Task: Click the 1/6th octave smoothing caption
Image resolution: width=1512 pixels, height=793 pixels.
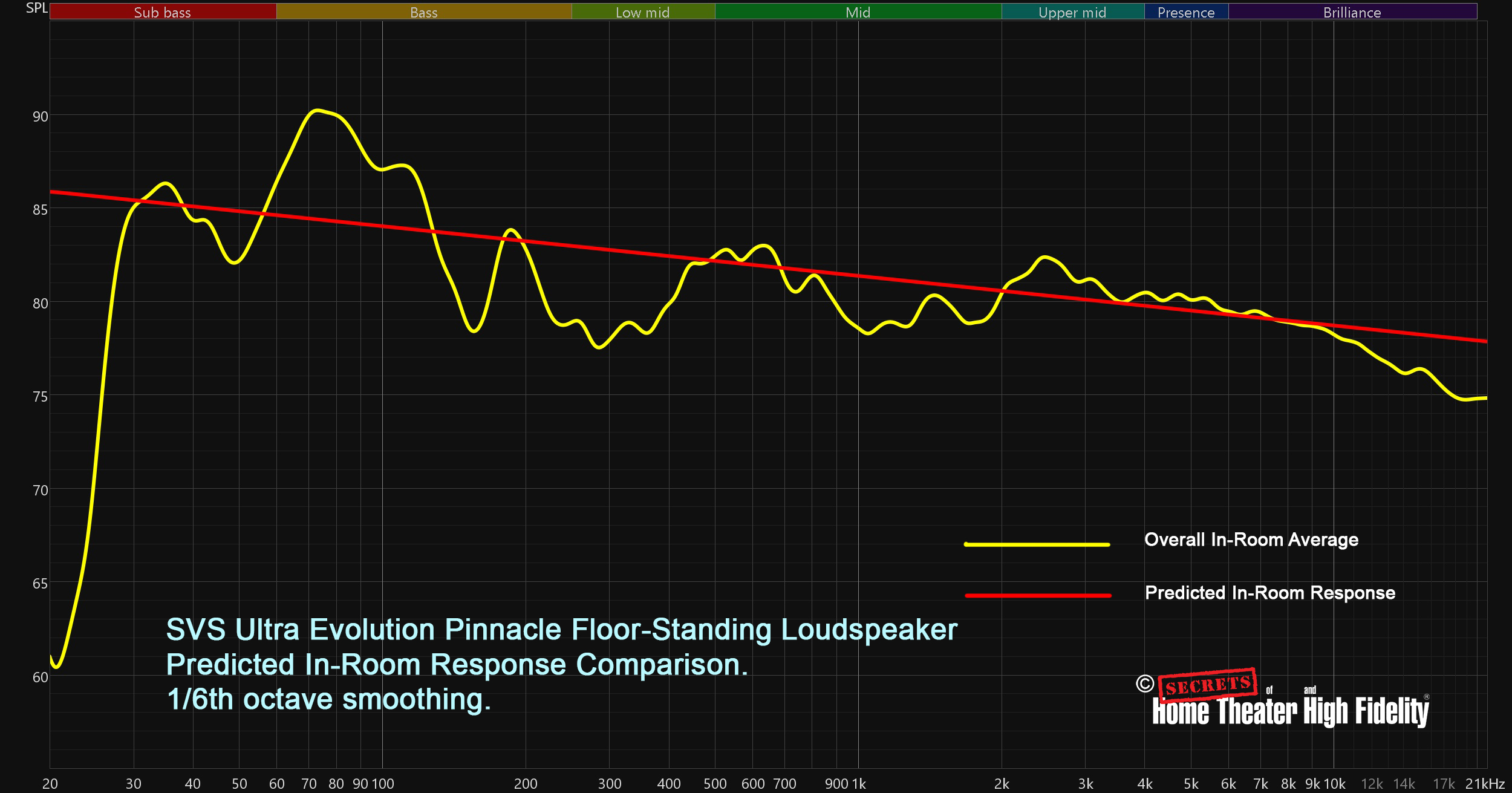Action: pos(328,700)
